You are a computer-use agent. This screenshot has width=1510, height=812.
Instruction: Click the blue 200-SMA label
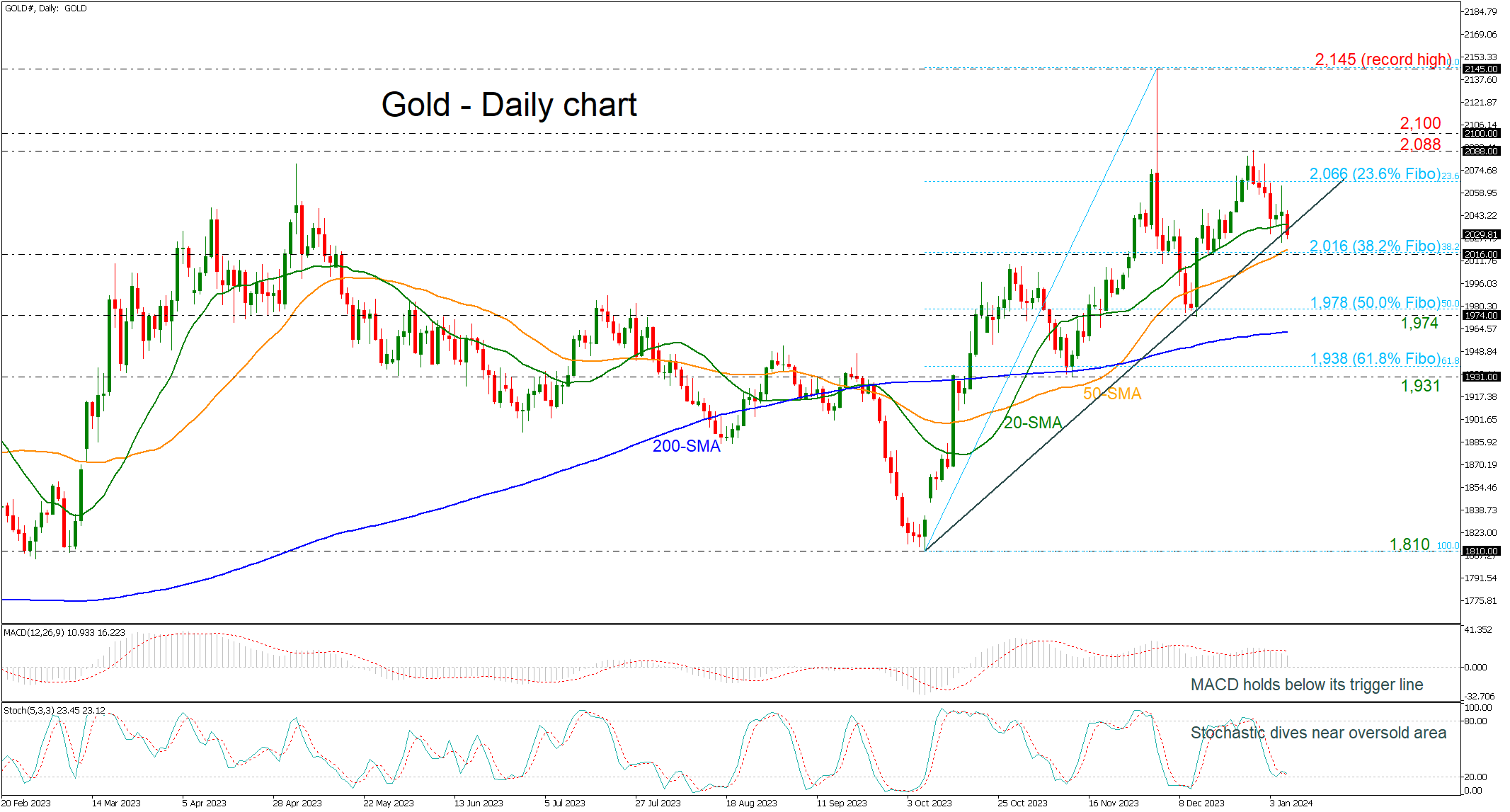[x=686, y=446]
